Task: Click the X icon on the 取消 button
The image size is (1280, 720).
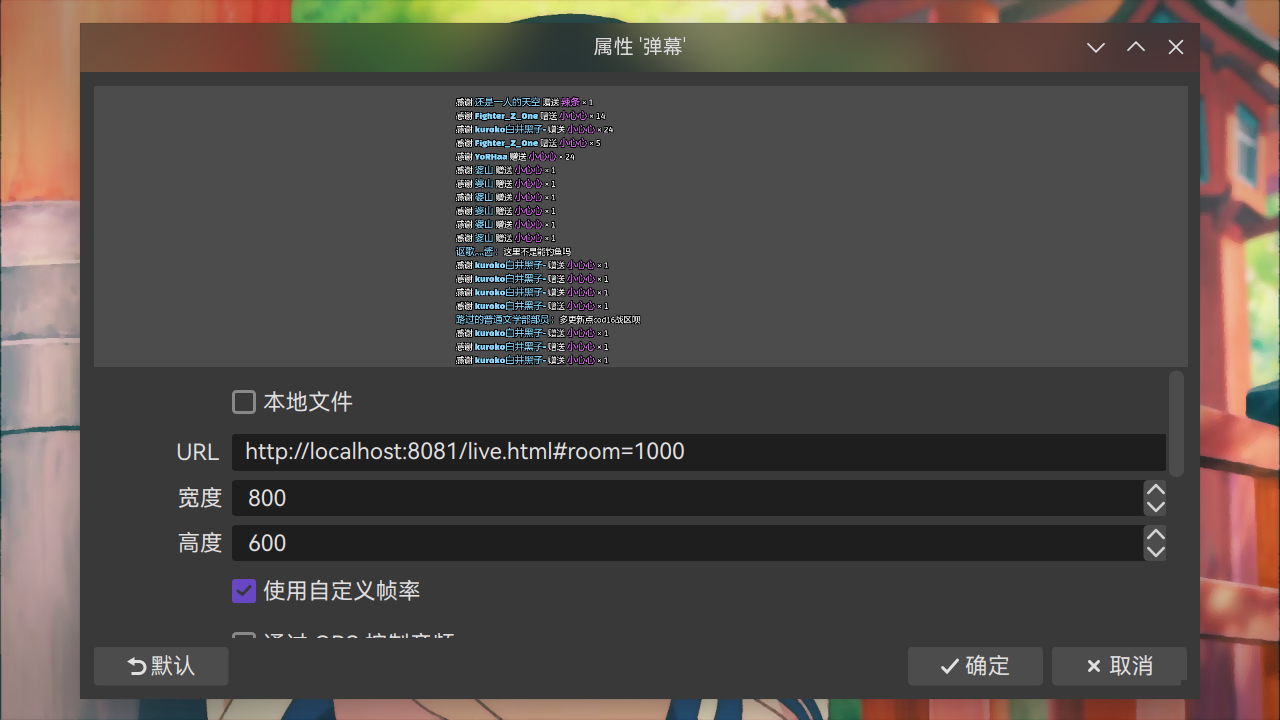Action: (x=1094, y=665)
